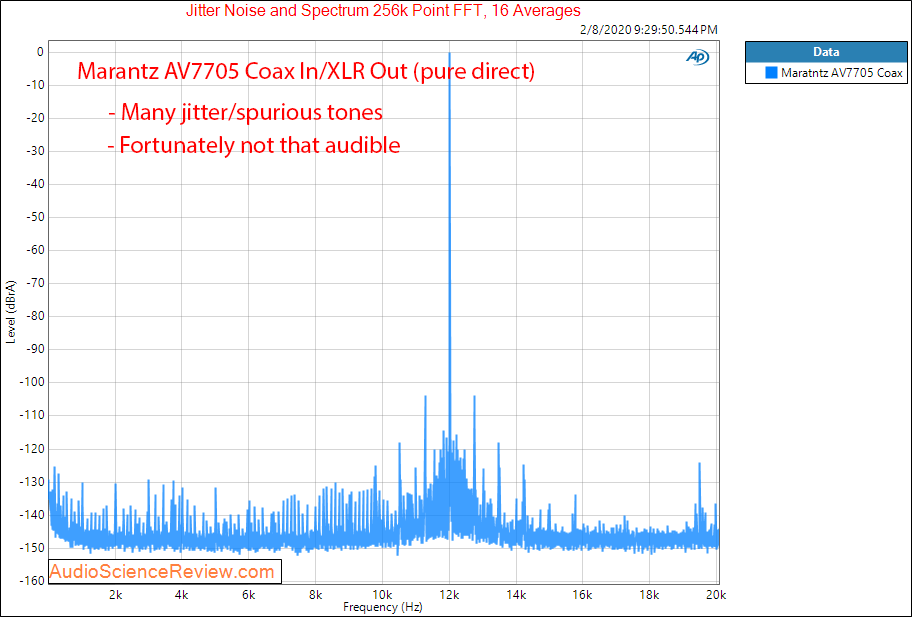Click the -160 level axis tick label
The height and width of the screenshot is (617, 912).
(x=31, y=581)
